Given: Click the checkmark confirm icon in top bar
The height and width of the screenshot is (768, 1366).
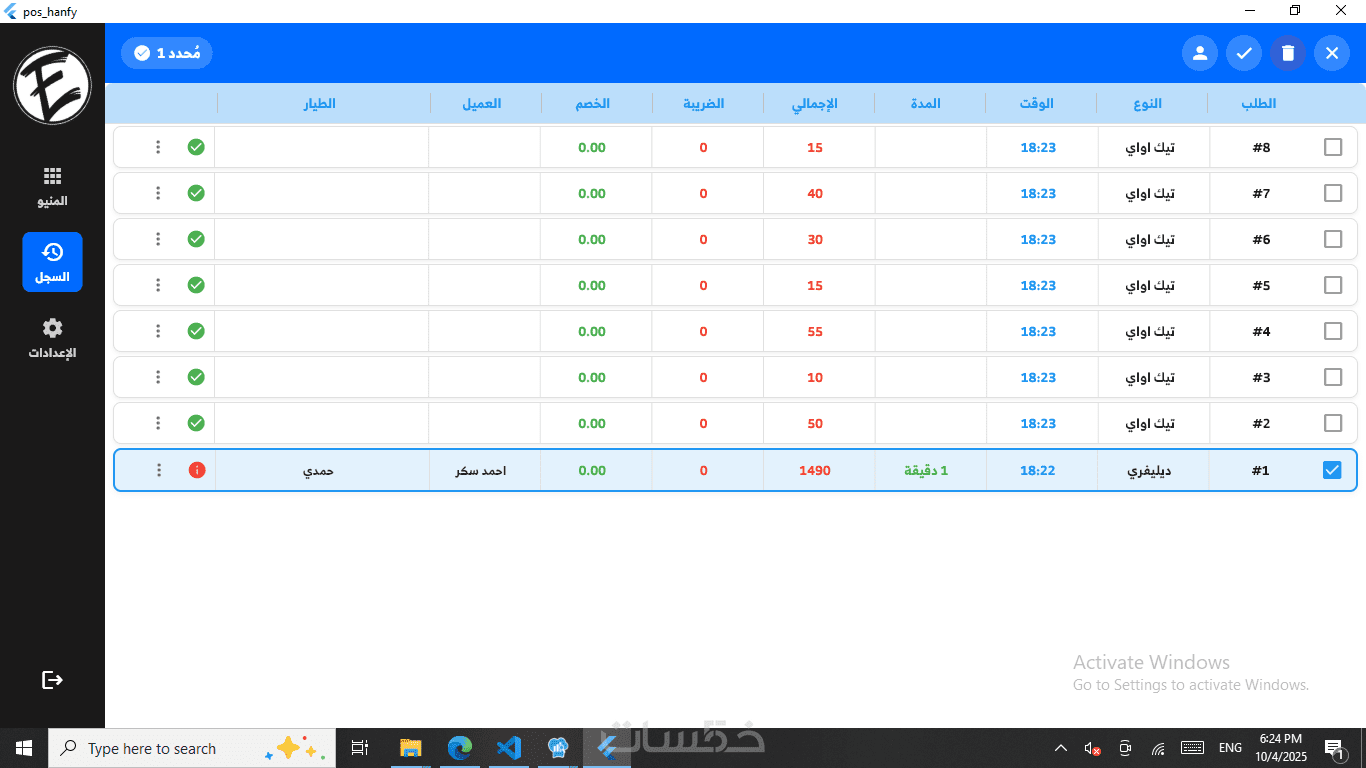Looking at the screenshot, I should (1244, 53).
